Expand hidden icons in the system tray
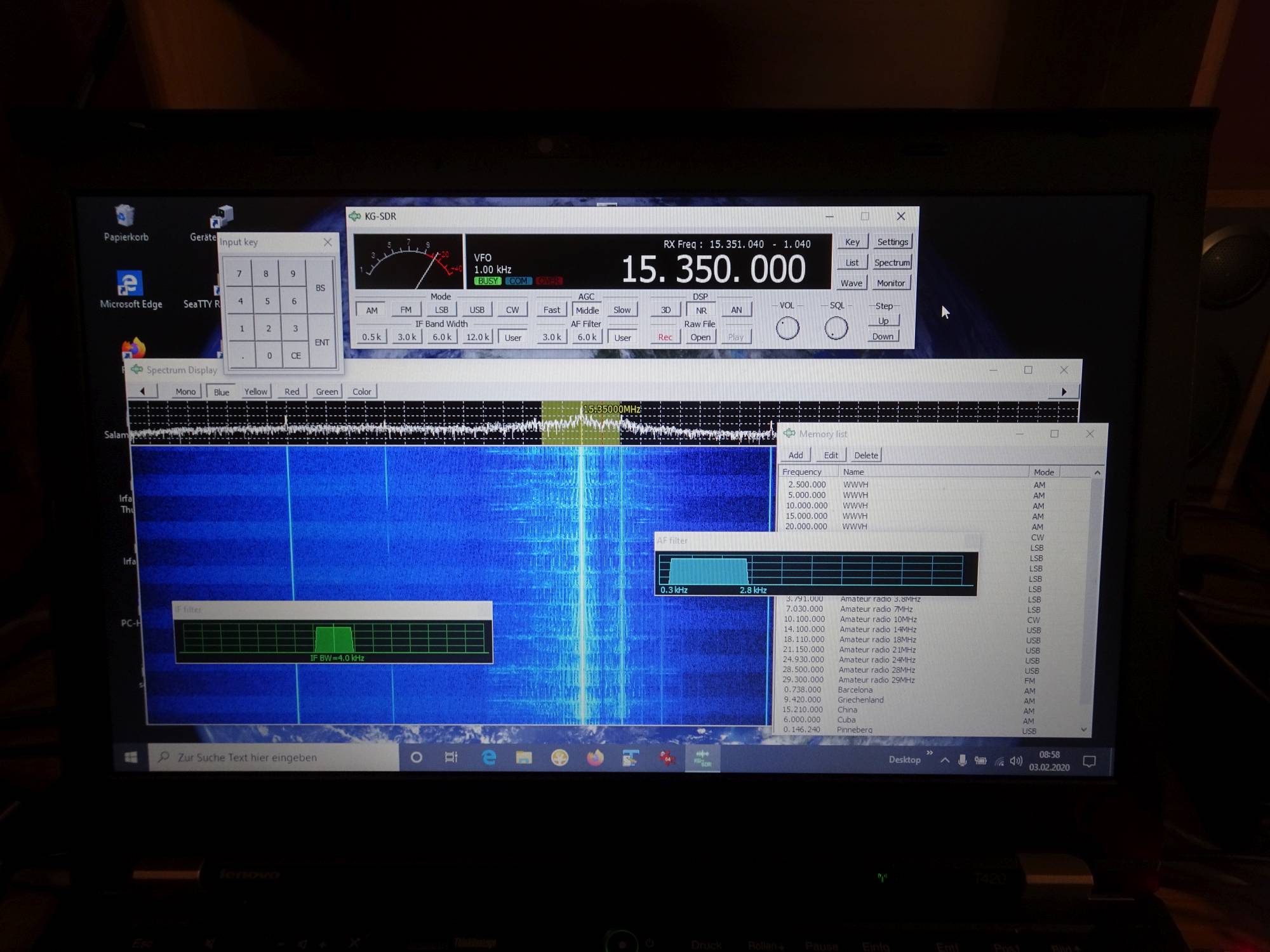This screenshot has height=952, width=1270. (944, 758)
